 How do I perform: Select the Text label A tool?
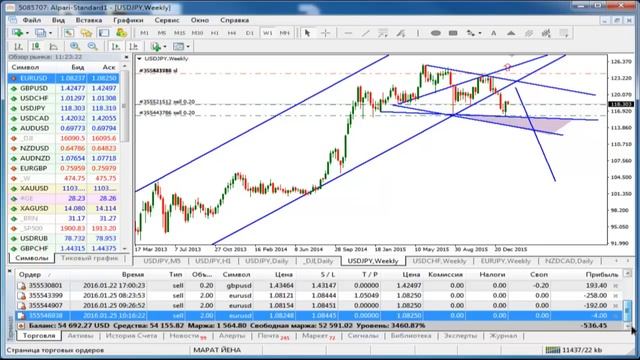pos(493,33)
